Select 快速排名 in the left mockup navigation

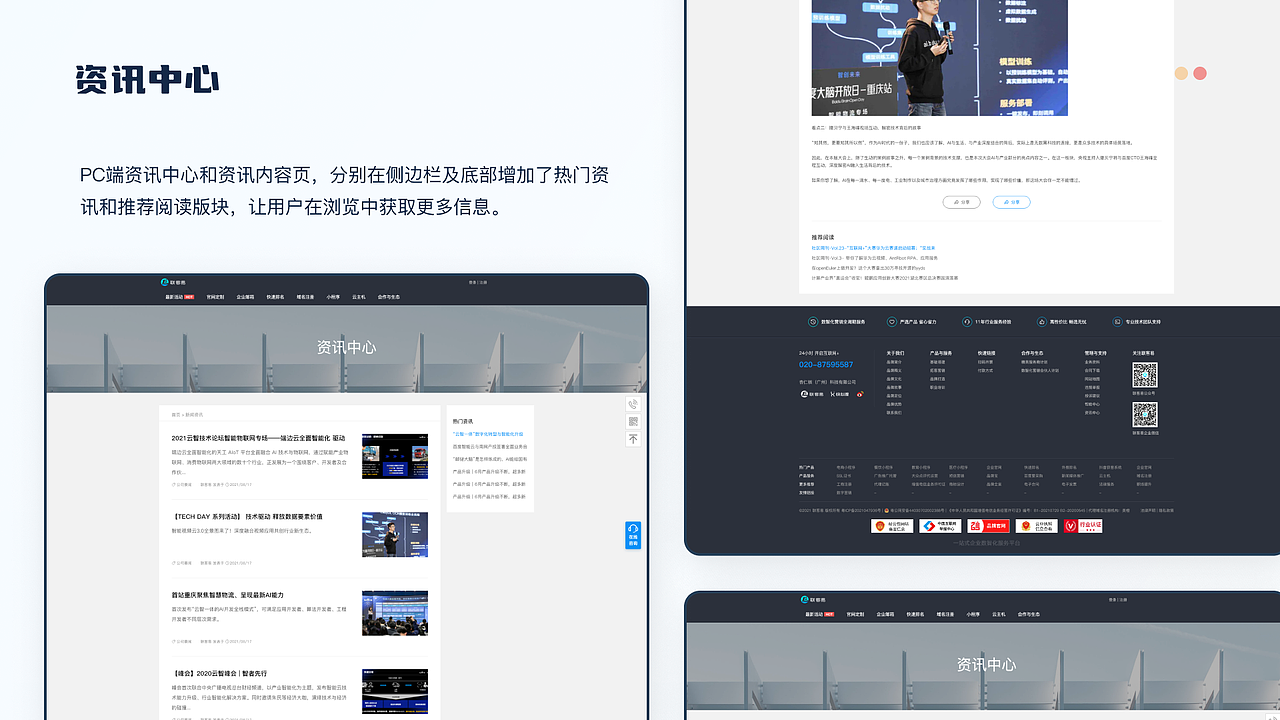[x=275, y=297]
